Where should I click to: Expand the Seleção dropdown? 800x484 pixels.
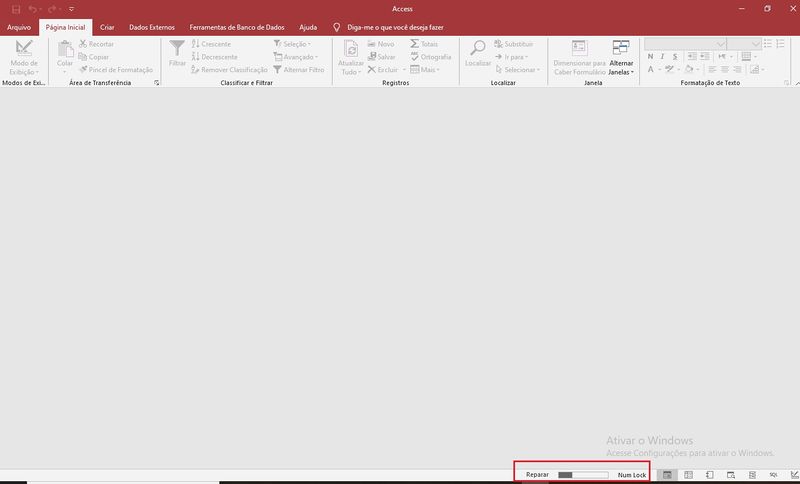point(292,44)
